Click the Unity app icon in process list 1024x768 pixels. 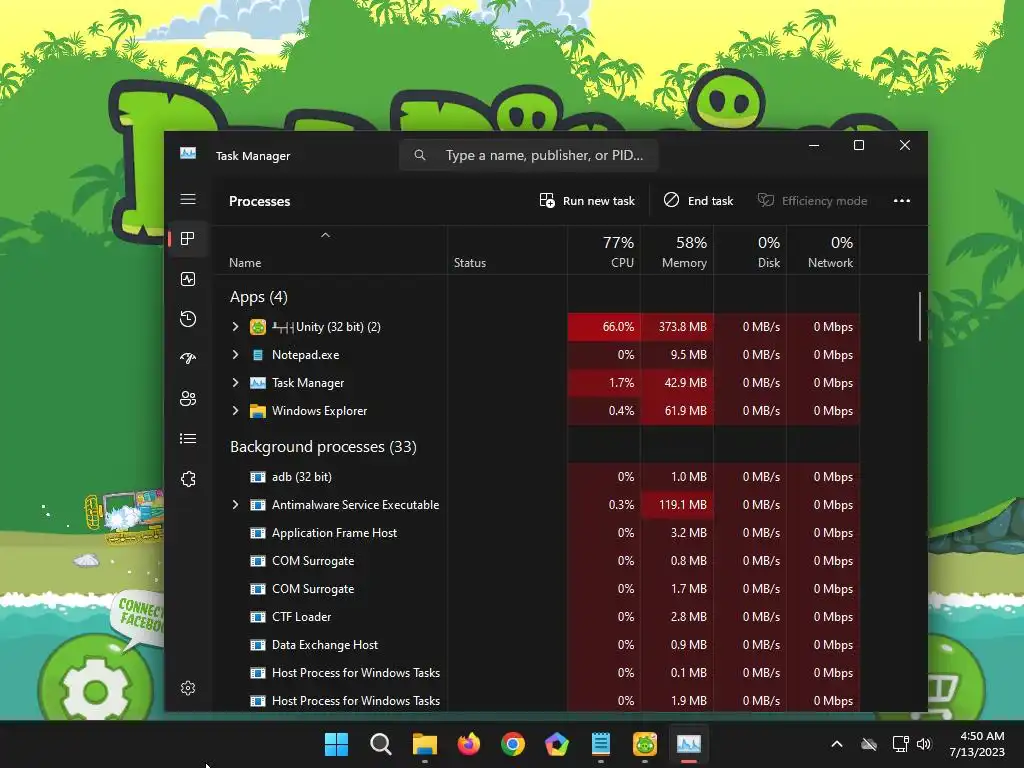pos(258,327)
